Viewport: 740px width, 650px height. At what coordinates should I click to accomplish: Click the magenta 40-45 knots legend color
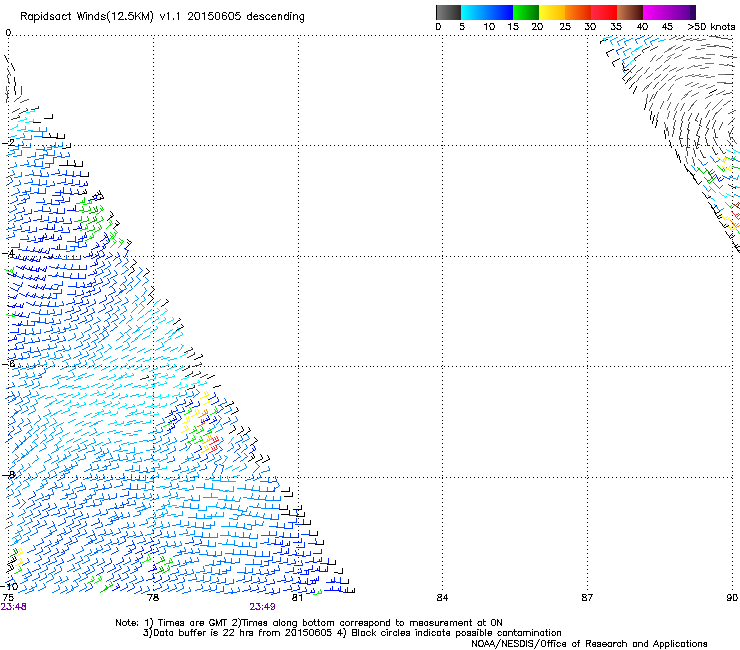(x=656, y=12)
